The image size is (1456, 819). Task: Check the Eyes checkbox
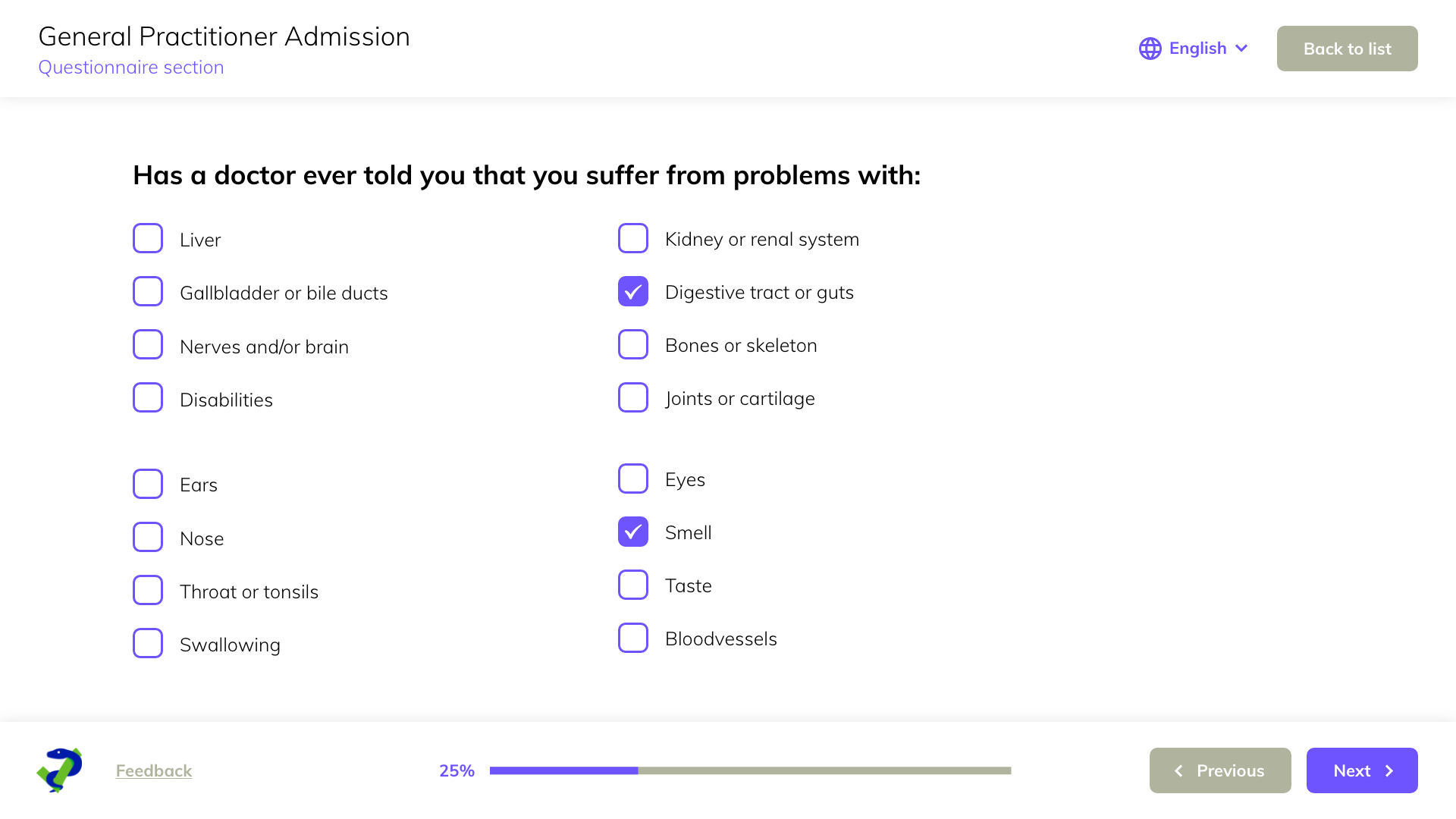point(633,479)
